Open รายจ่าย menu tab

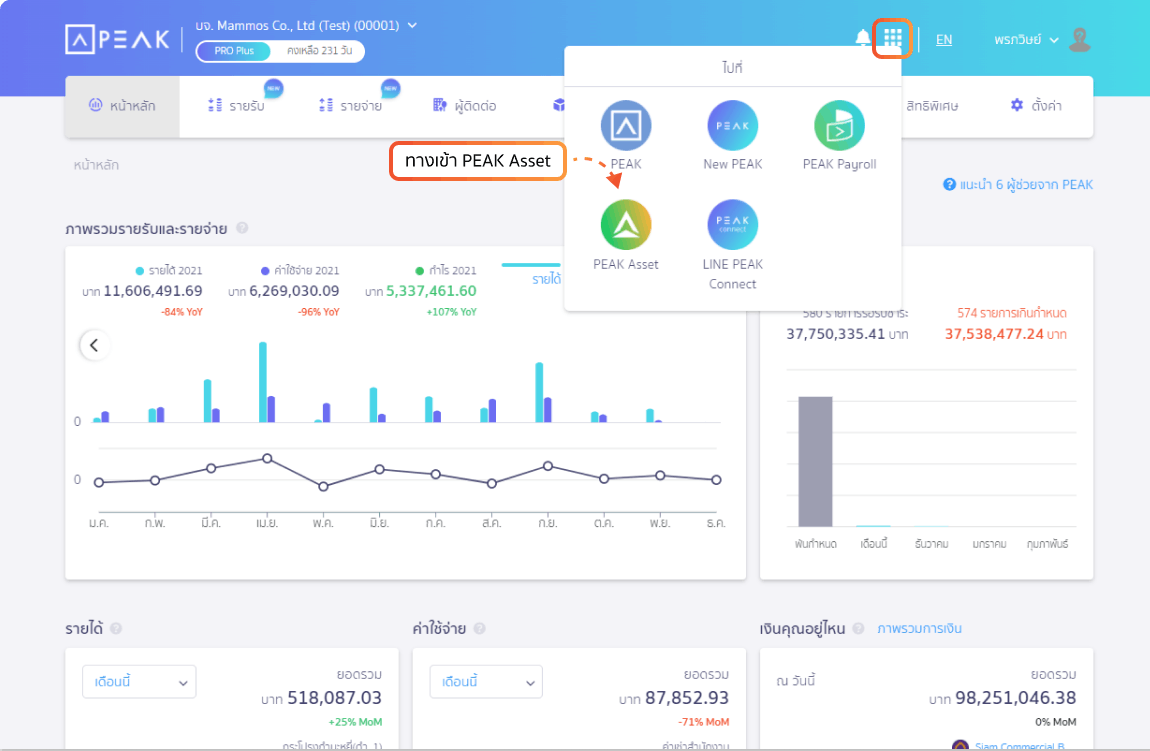tap(351, 106)
